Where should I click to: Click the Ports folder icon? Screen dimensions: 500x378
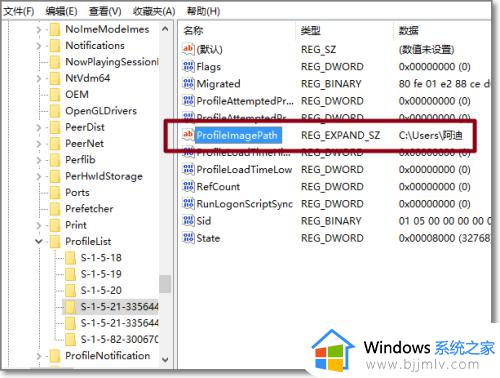coord(55,193)
